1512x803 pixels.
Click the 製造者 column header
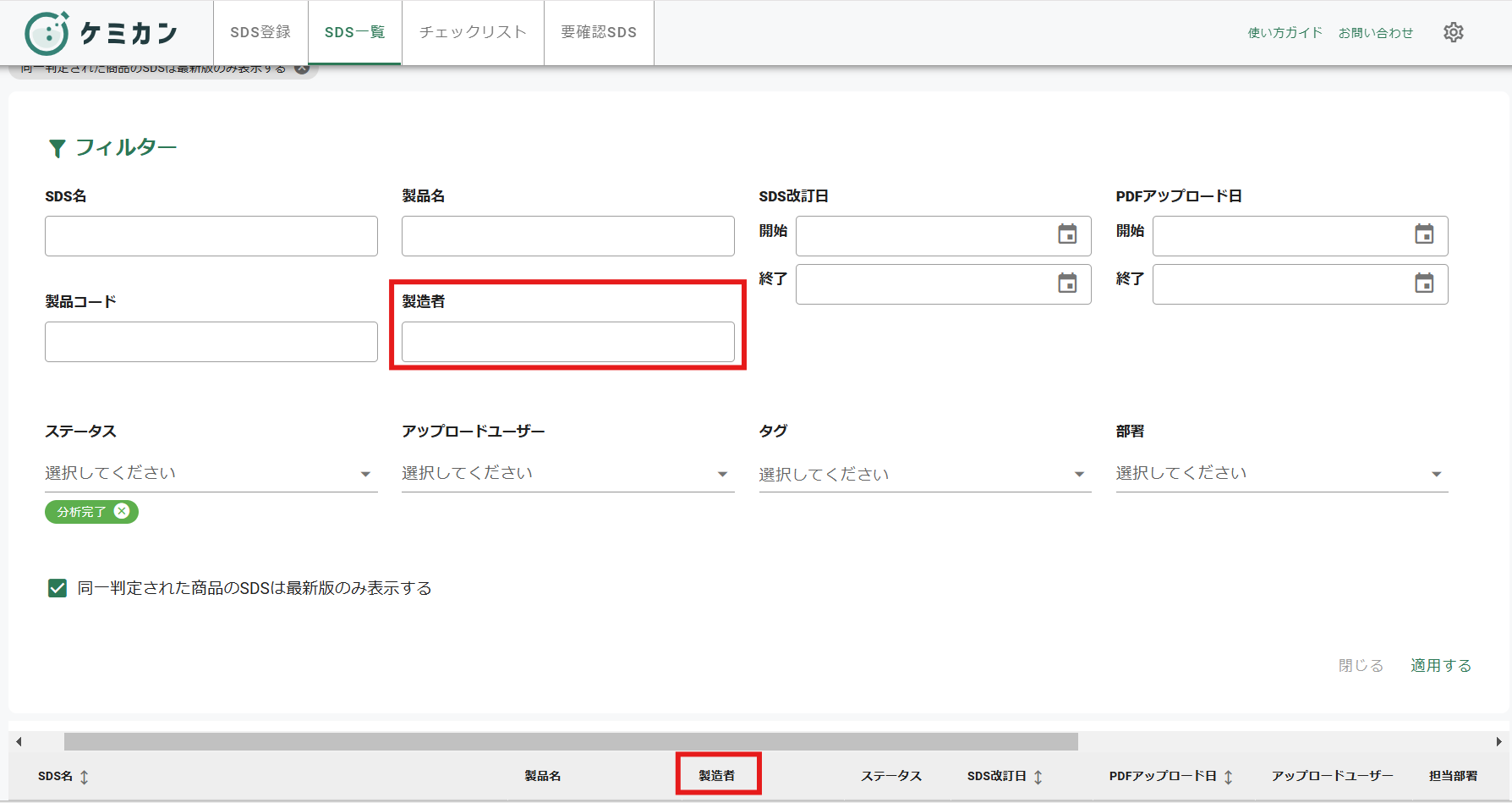[x=717, y=776]
